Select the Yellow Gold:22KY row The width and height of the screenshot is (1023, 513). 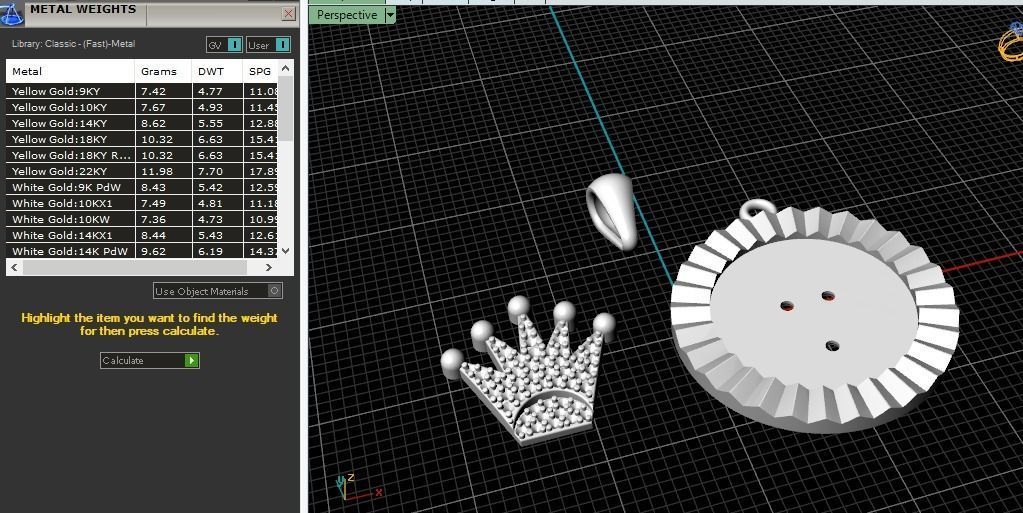(142, 171)
